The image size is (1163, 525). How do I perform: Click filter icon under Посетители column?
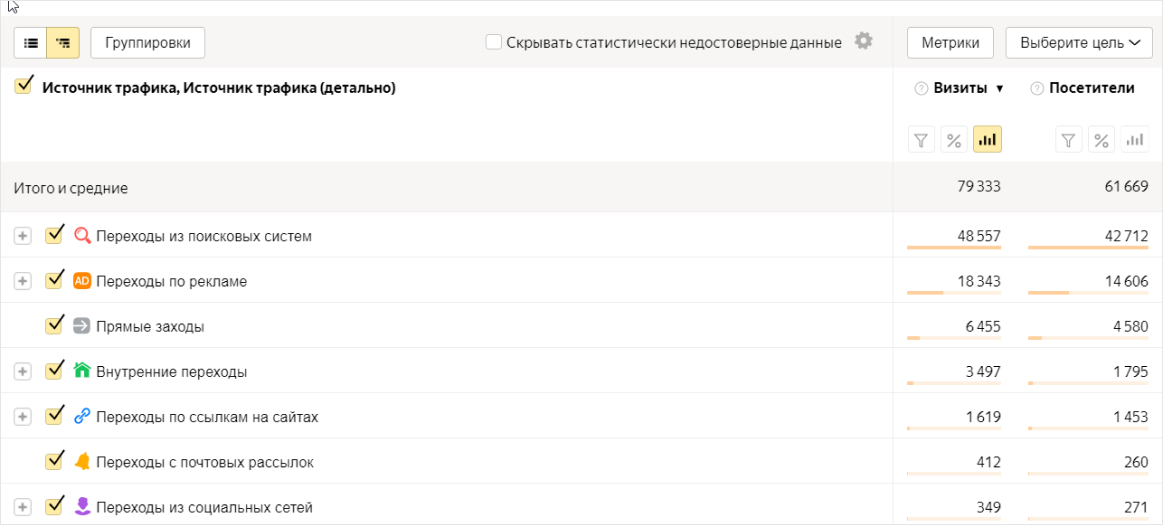1068,139
